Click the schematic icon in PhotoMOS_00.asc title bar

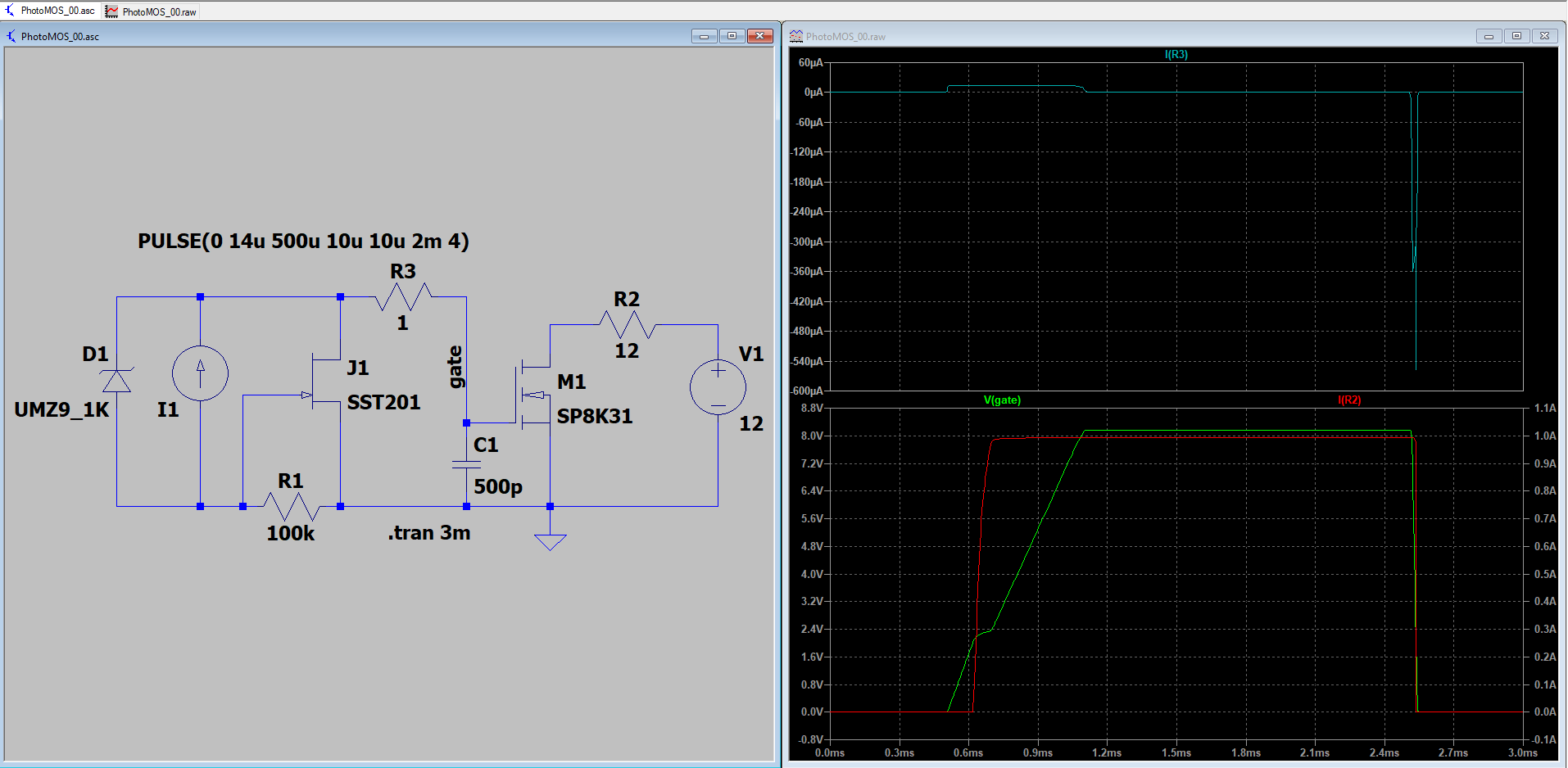11,36
